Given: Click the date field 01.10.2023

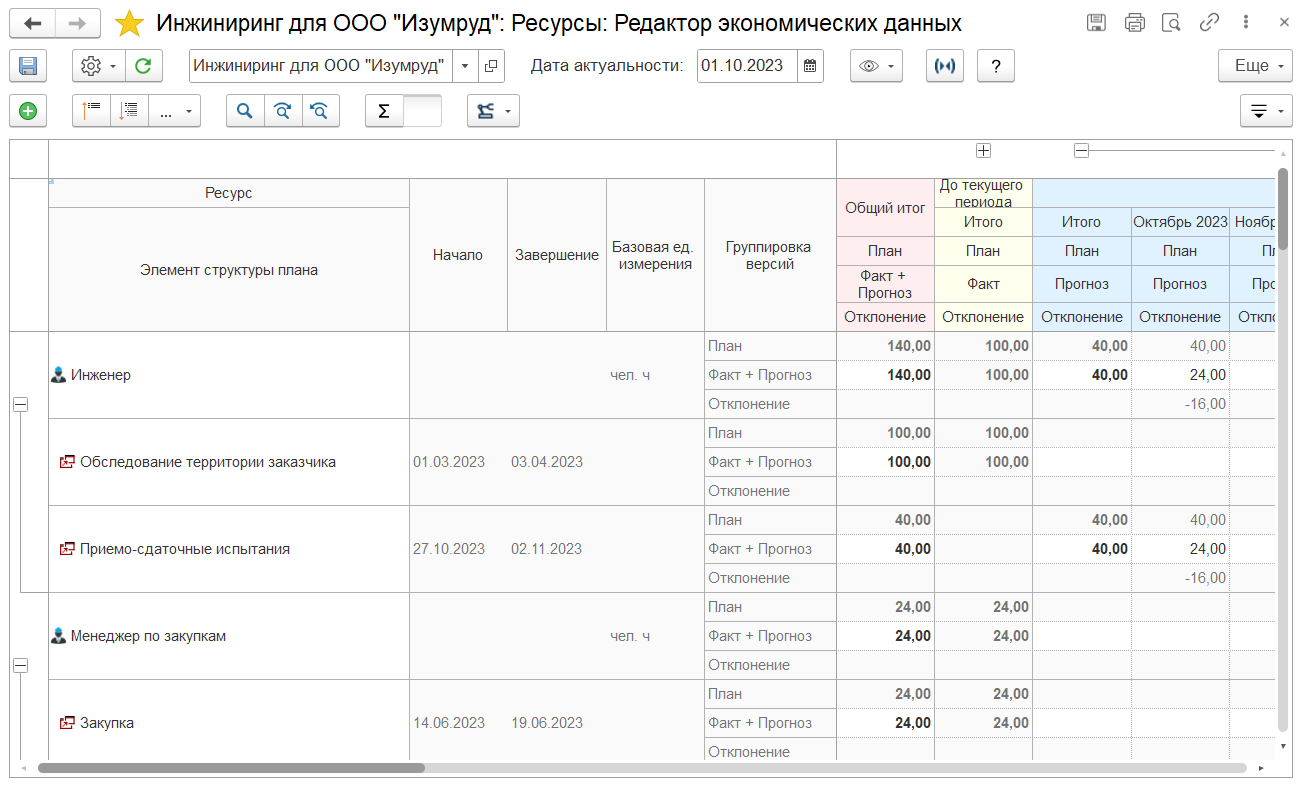Looking at the screenshot, I should click(746, 66).
